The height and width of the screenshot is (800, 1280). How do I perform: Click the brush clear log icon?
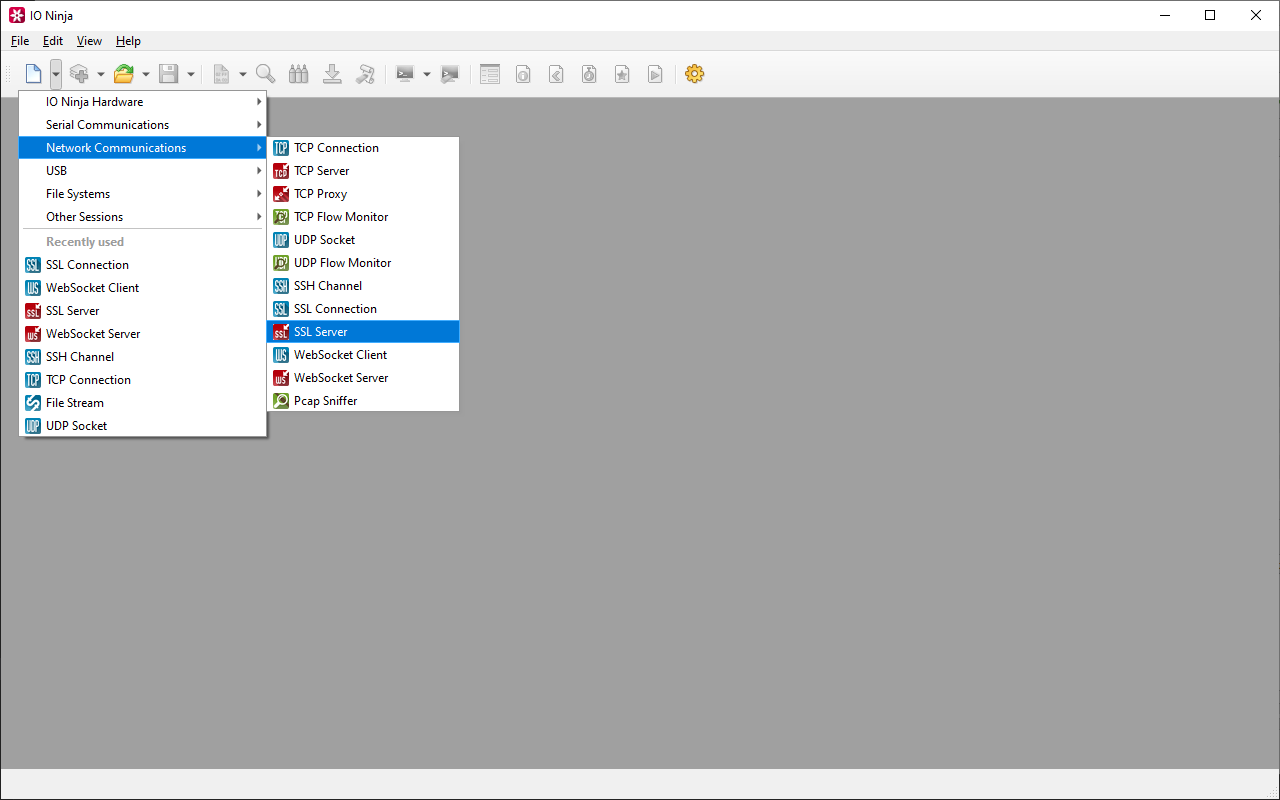365,74
